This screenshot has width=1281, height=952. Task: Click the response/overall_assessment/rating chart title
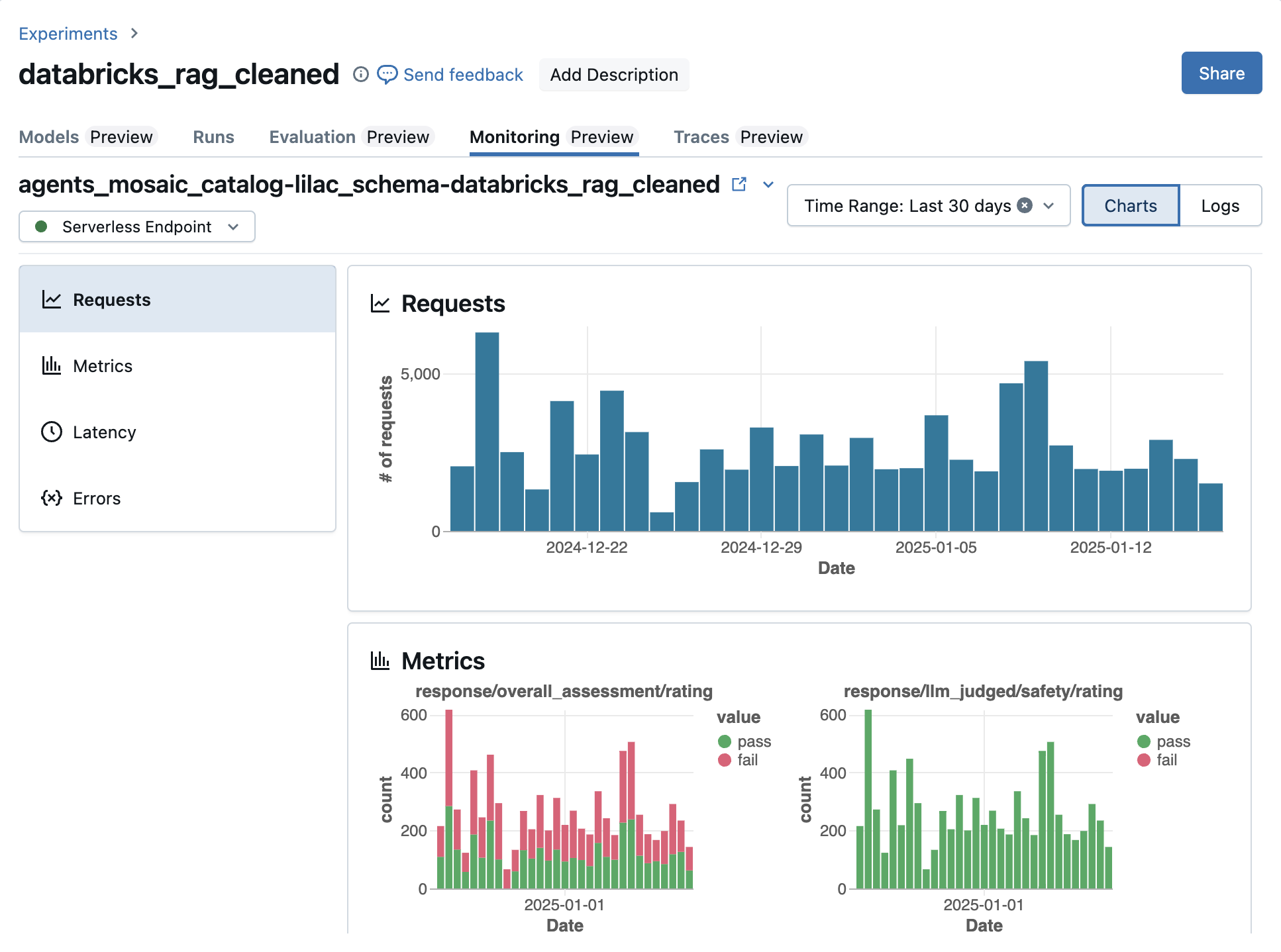point(564,691)
